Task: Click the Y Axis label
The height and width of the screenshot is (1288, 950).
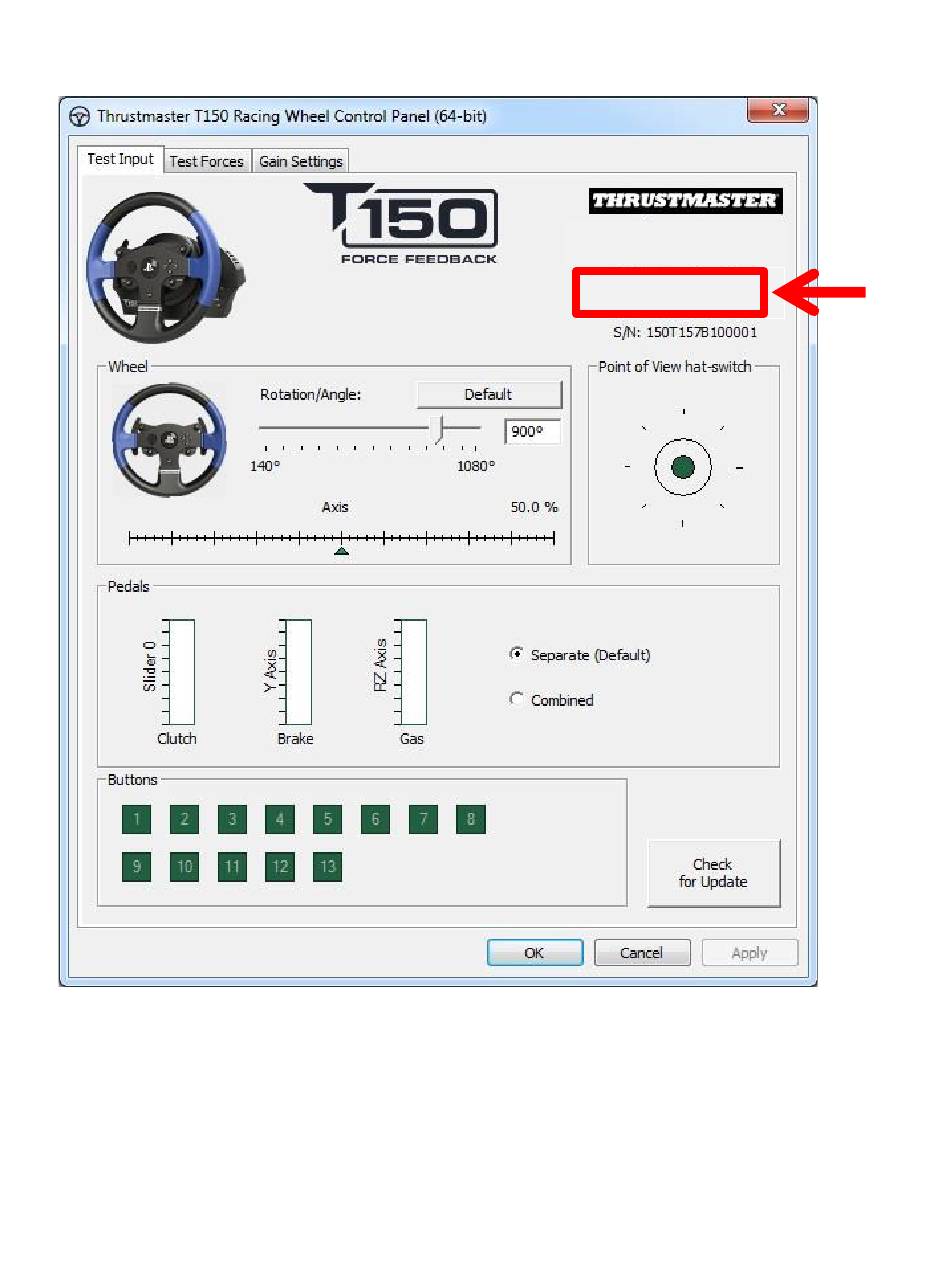Action: coord(269,671)
